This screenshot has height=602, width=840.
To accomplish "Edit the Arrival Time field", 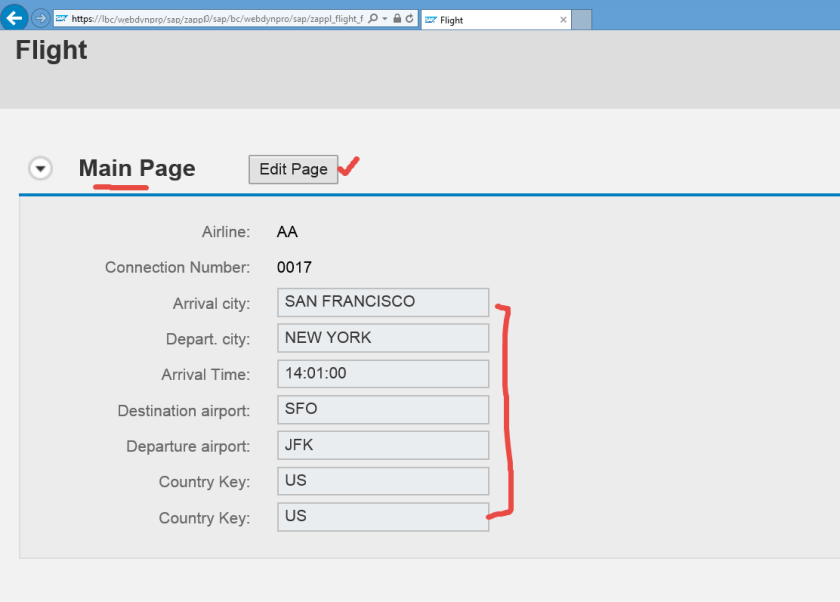I will (x=383, y=374).
